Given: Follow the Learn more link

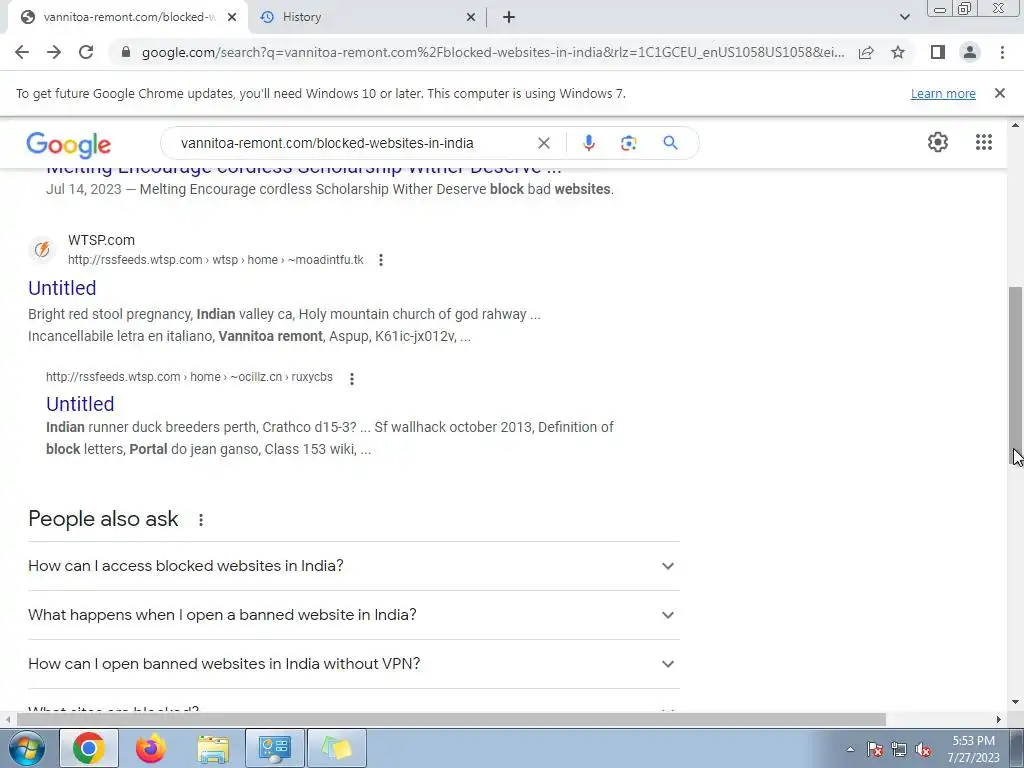Looking at the screenshot, I should pyautogui.click(x=943, y=93).
